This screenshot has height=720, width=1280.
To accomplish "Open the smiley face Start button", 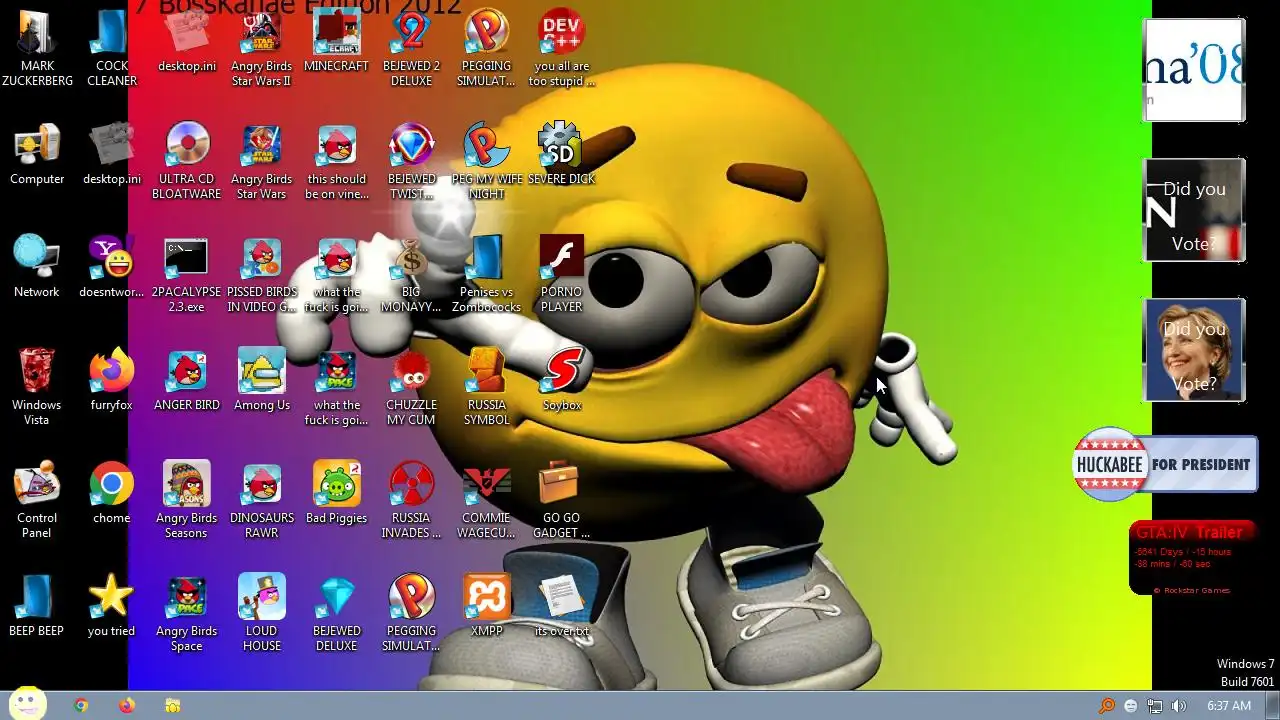I will point(28,704).
